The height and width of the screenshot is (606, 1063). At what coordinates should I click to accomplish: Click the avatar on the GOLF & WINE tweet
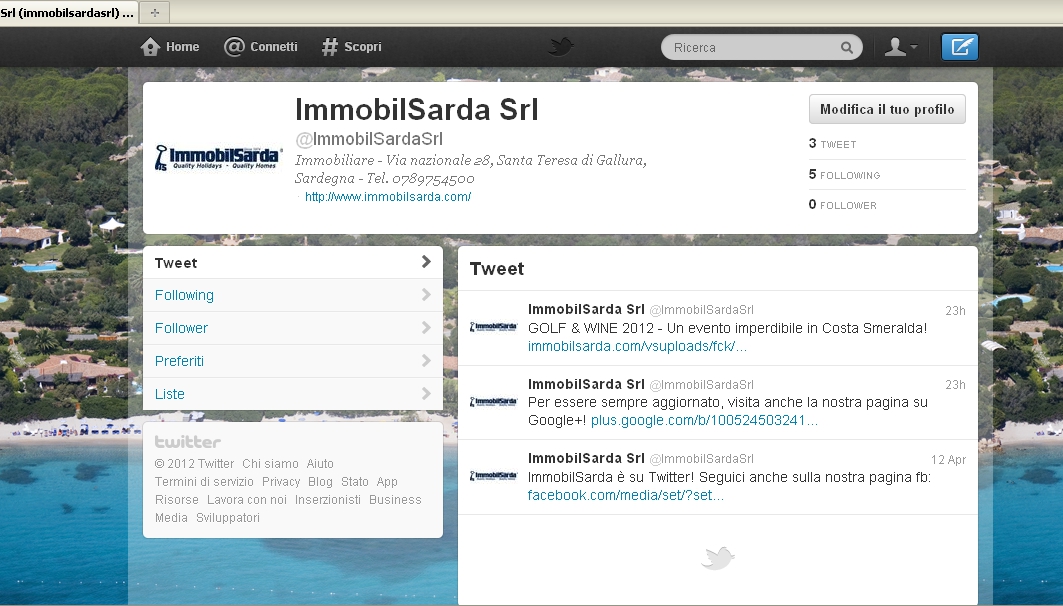pos(493,326)
